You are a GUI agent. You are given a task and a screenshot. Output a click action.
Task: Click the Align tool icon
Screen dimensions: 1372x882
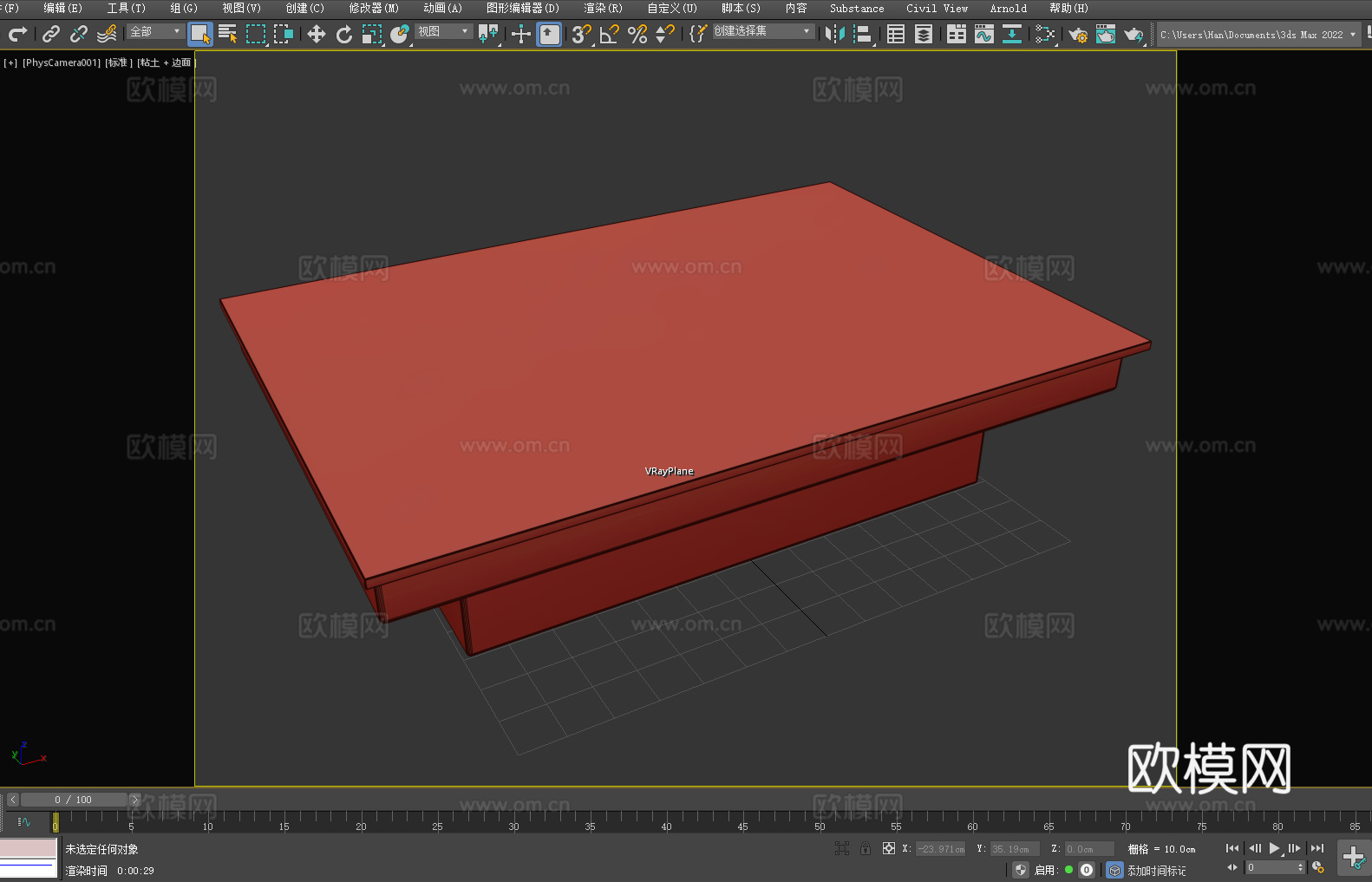pyautogui.click(x=863, y=34)
